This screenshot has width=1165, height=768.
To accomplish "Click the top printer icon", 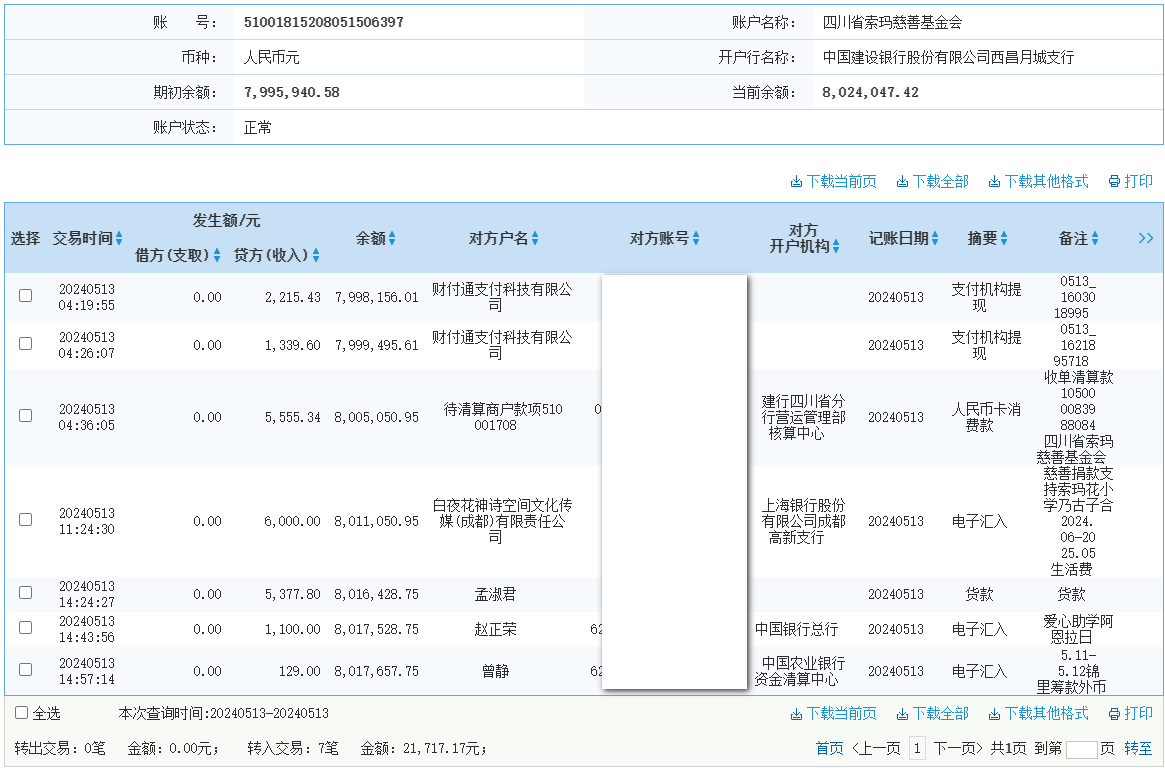I will click(x=1114, y=181).
